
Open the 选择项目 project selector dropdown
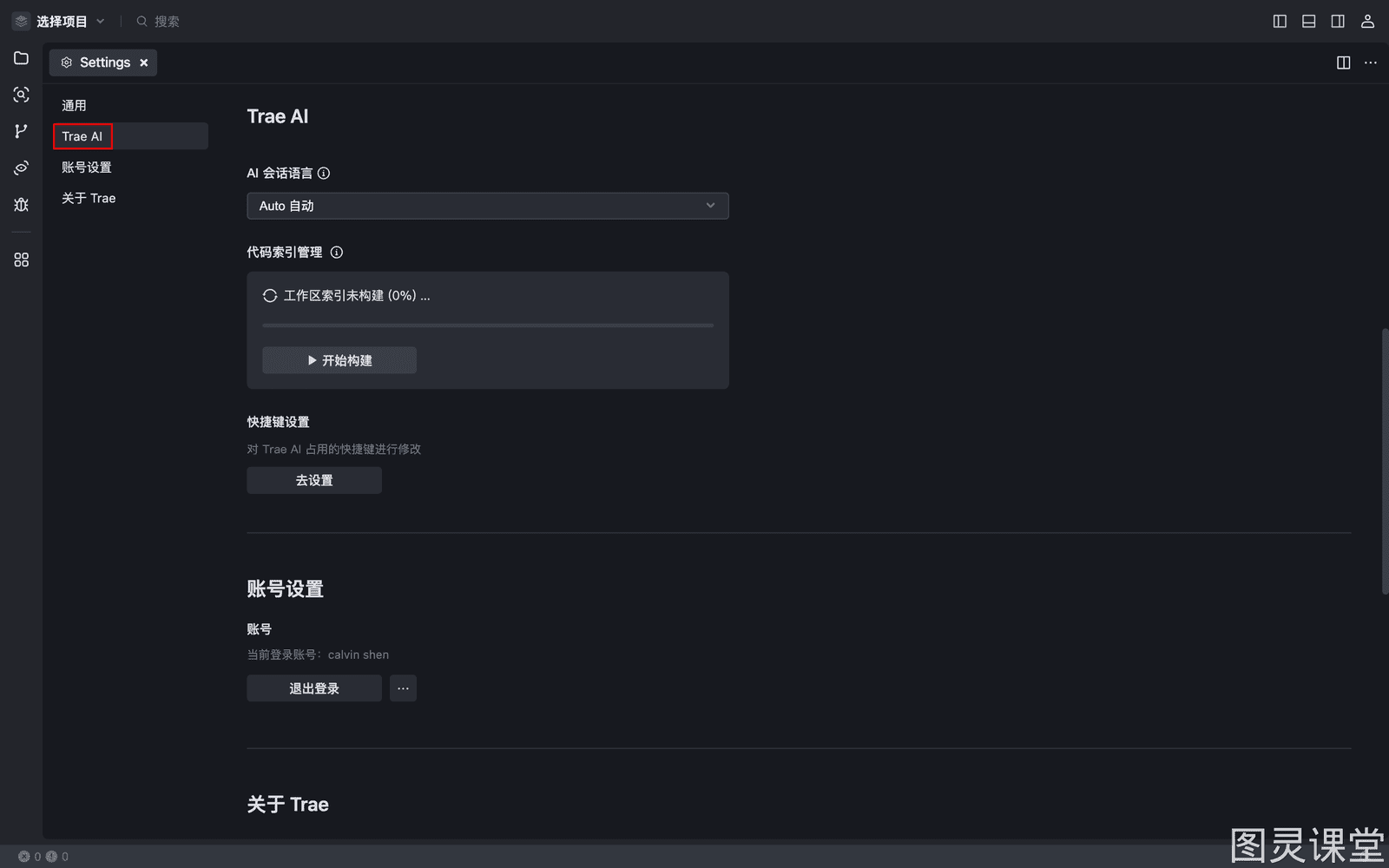[59, 21]
